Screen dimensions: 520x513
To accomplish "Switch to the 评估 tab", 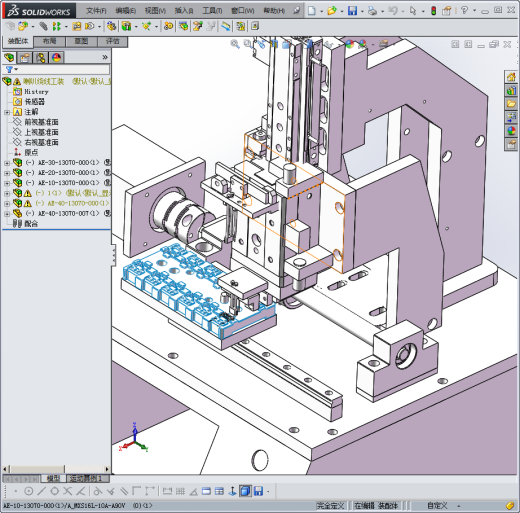I will 112,41.
